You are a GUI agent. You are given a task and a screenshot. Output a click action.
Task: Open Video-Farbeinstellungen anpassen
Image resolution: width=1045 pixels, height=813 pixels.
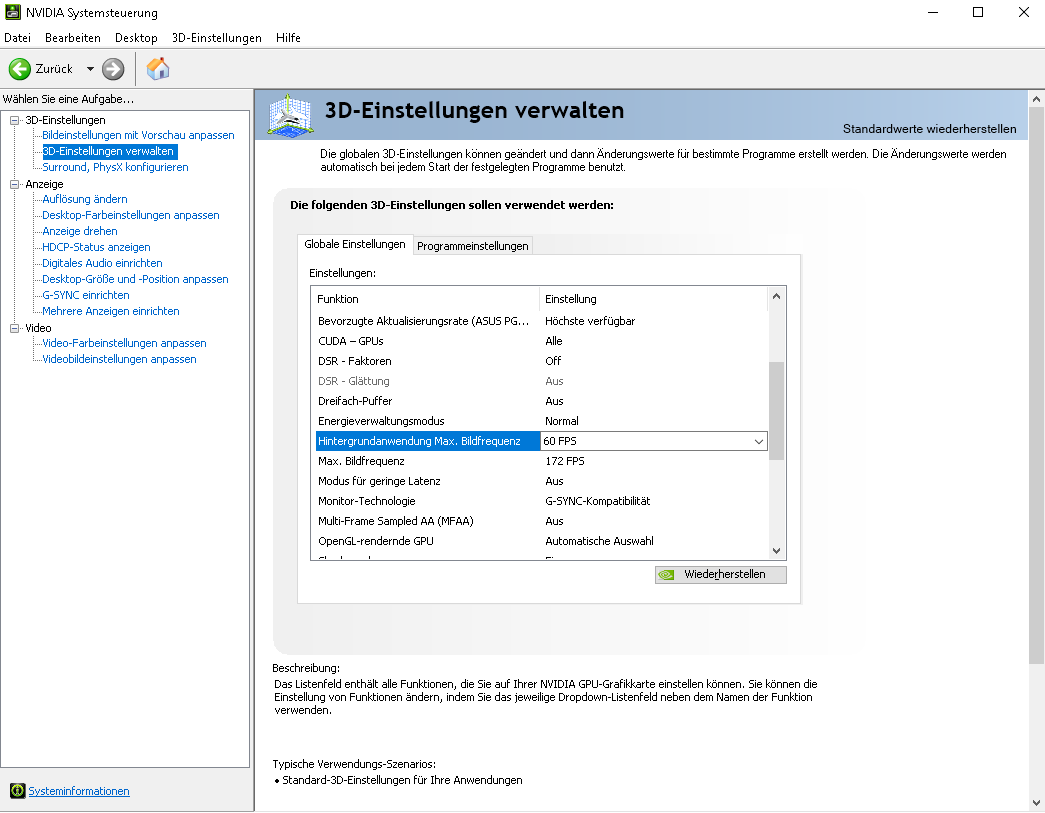[x=124, y=343]
